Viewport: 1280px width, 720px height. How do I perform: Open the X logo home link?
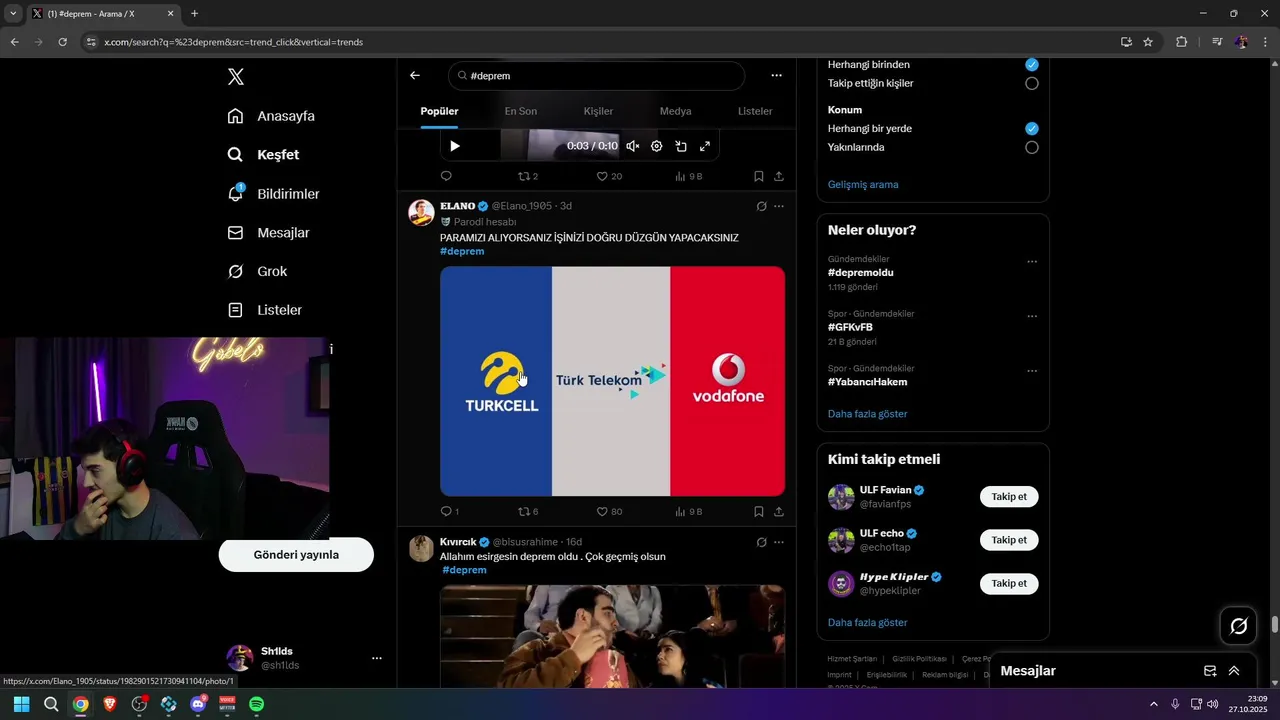click(235, 77)
